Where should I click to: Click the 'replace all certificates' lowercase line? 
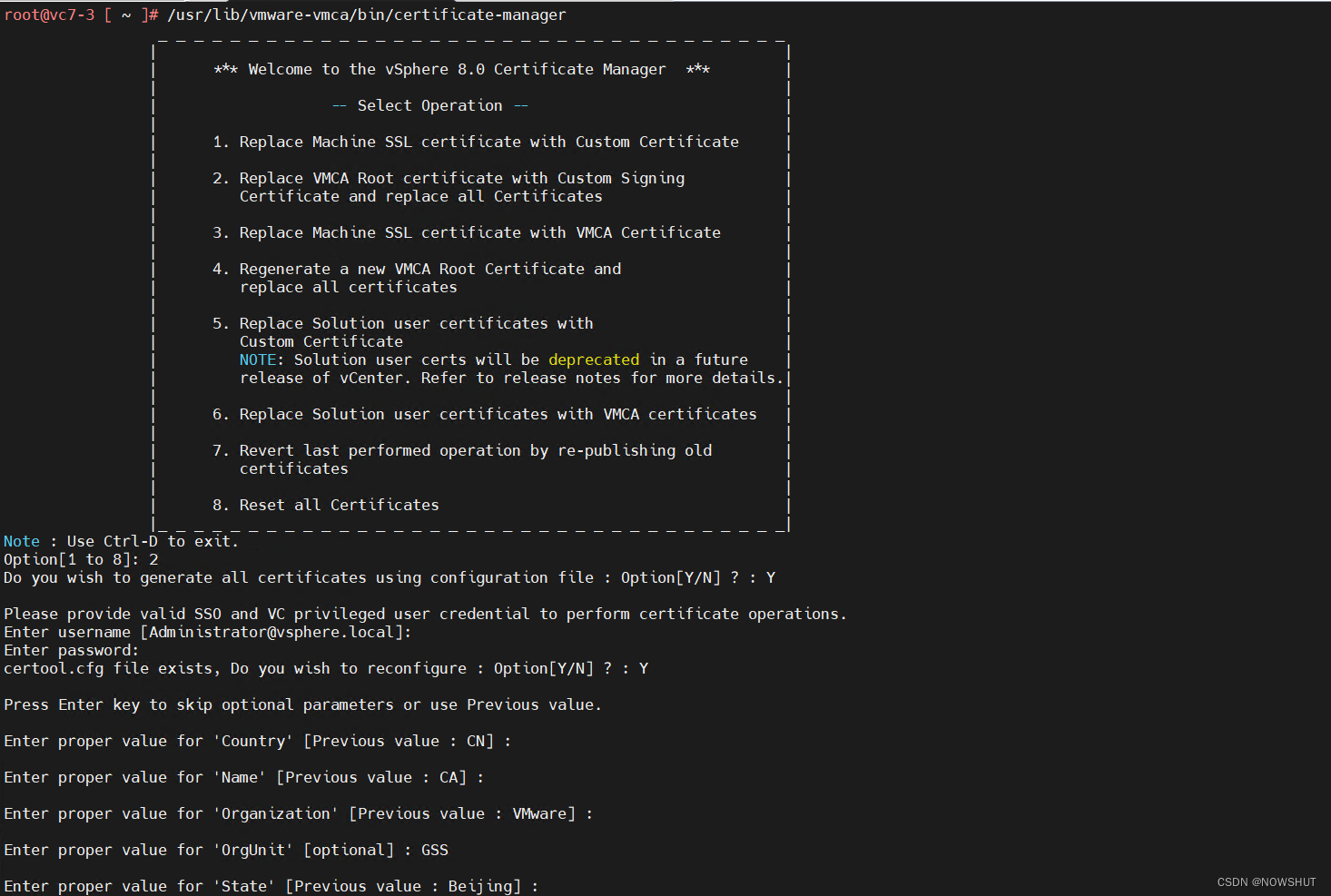click(x=349, y=287)
